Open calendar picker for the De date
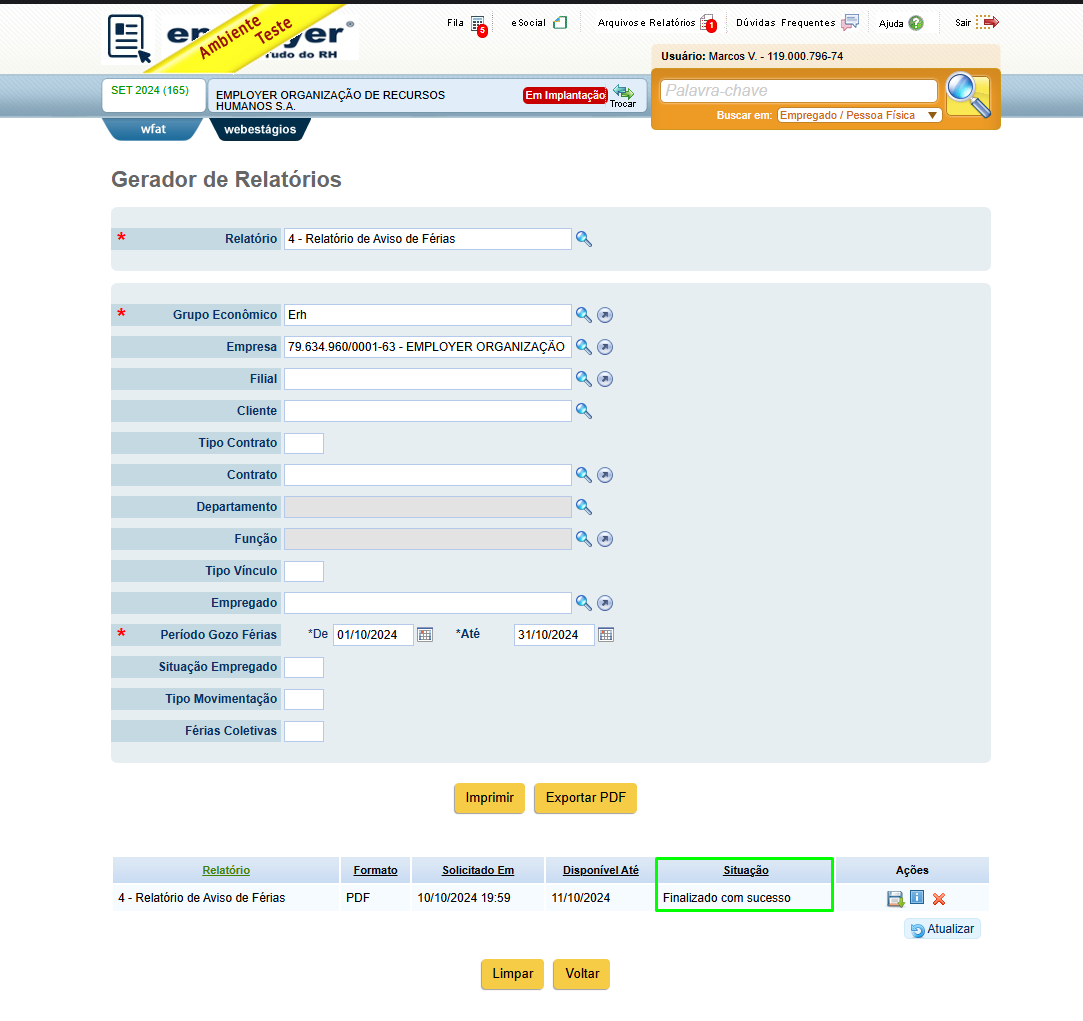The height and width of the screenshot is (1021, 1083). (x=425, y=635)
